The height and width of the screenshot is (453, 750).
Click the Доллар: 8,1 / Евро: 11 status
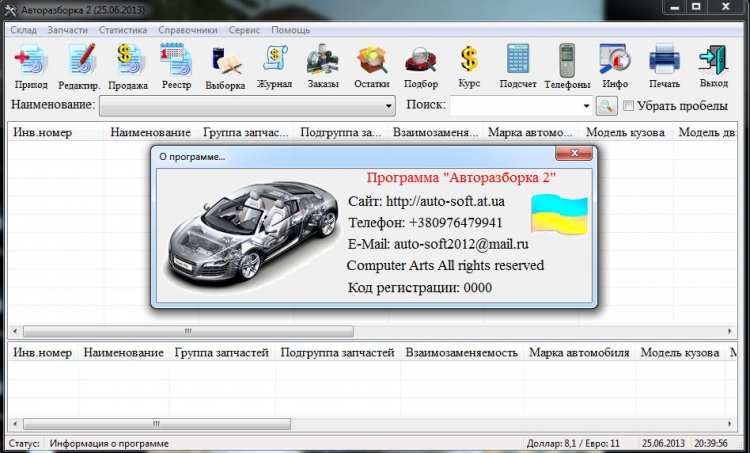[573, 443]
